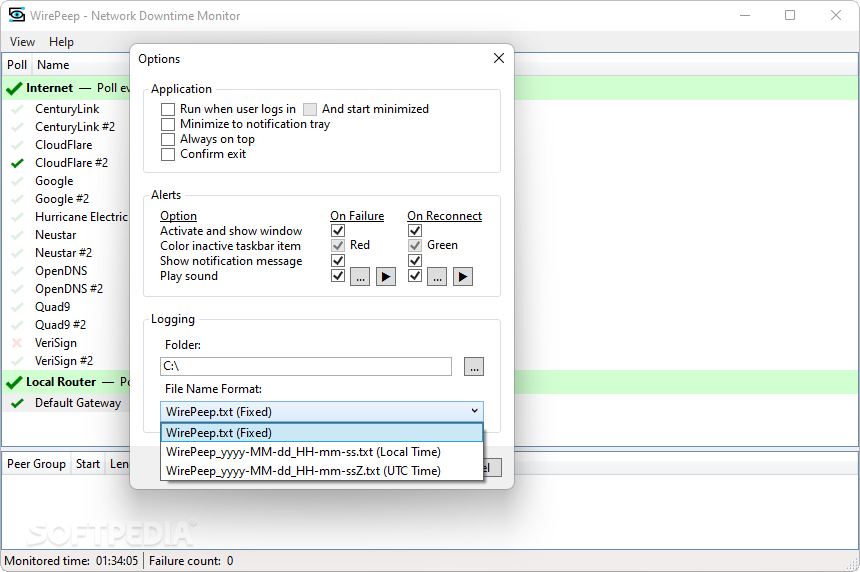Click the faded check icon beside OpenDNS
This screenshot has width=860, height=572.
pos(18,271)
